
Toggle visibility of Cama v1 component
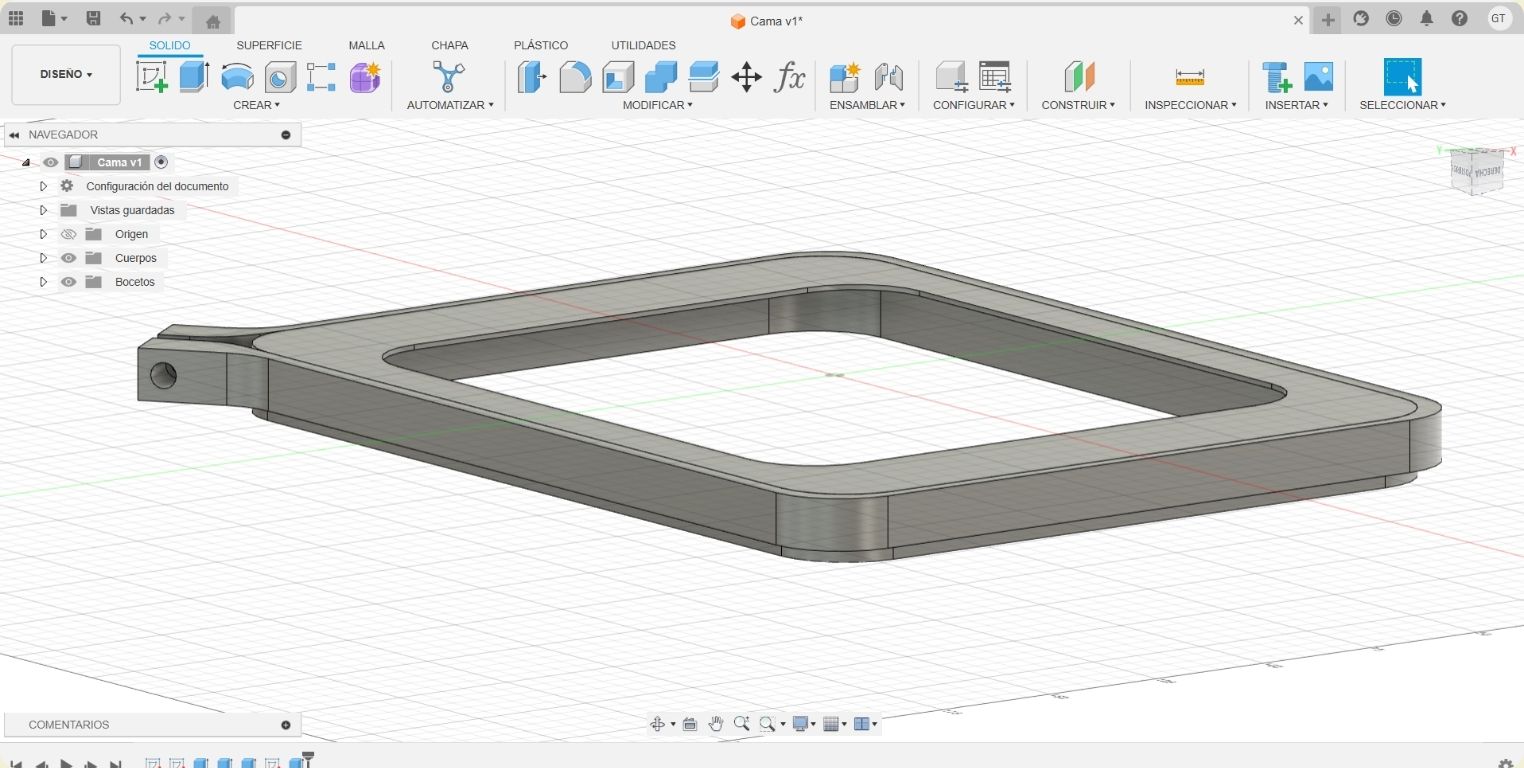click(x=51, y=162)
